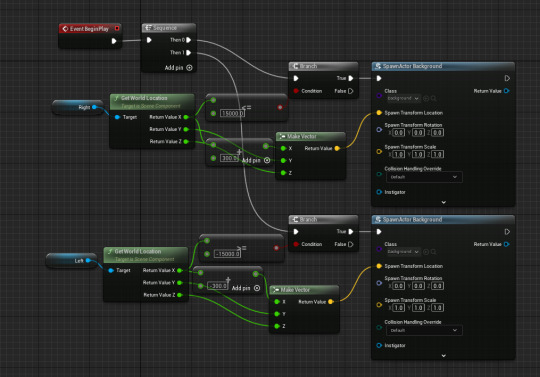Click browse-to-asset icon beside upper SpawnActor Class
This screenshot has height=377, width=540.
click(426, 98)
